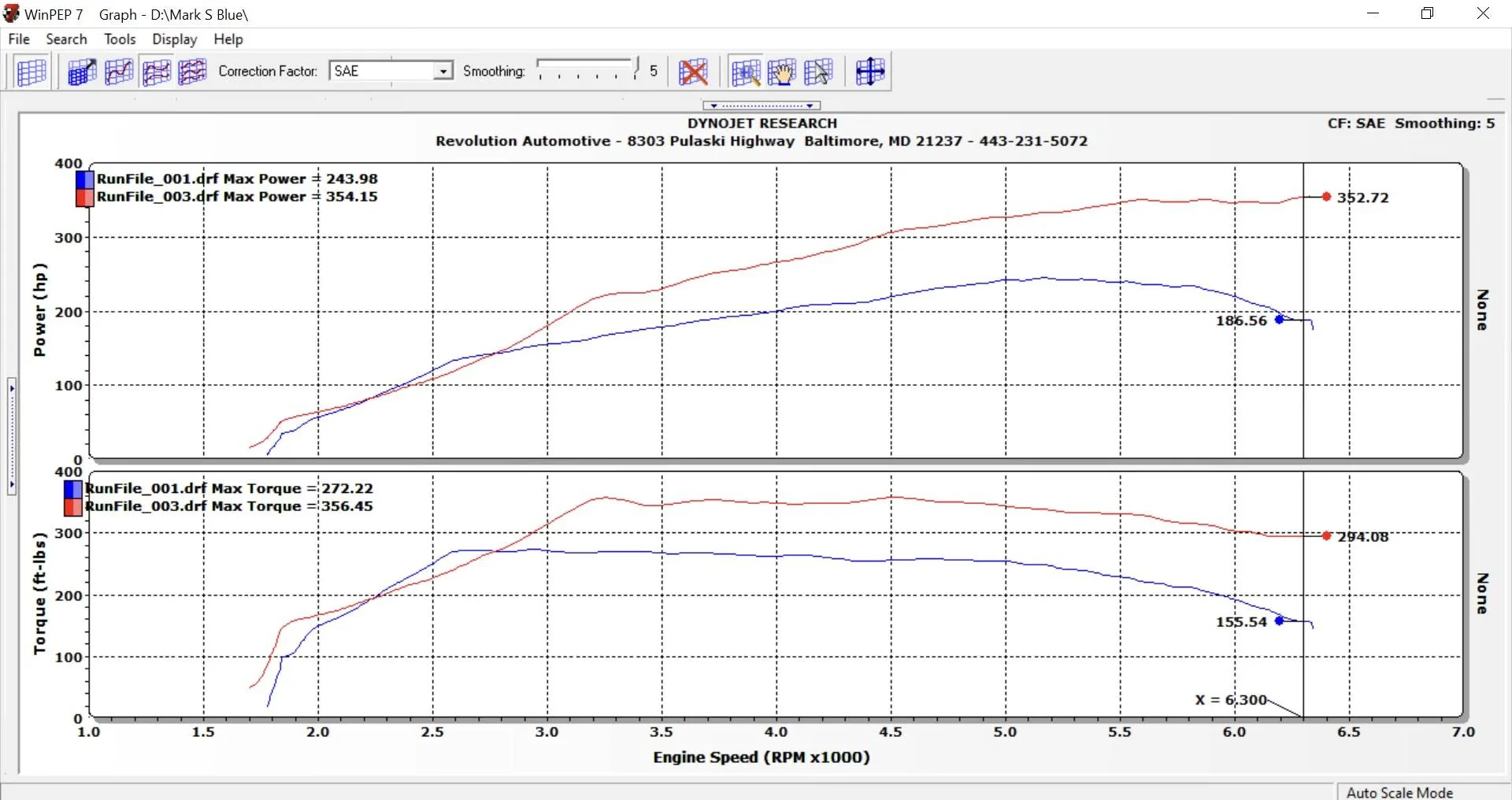Click the four-arrow auto scale icon

869,72
